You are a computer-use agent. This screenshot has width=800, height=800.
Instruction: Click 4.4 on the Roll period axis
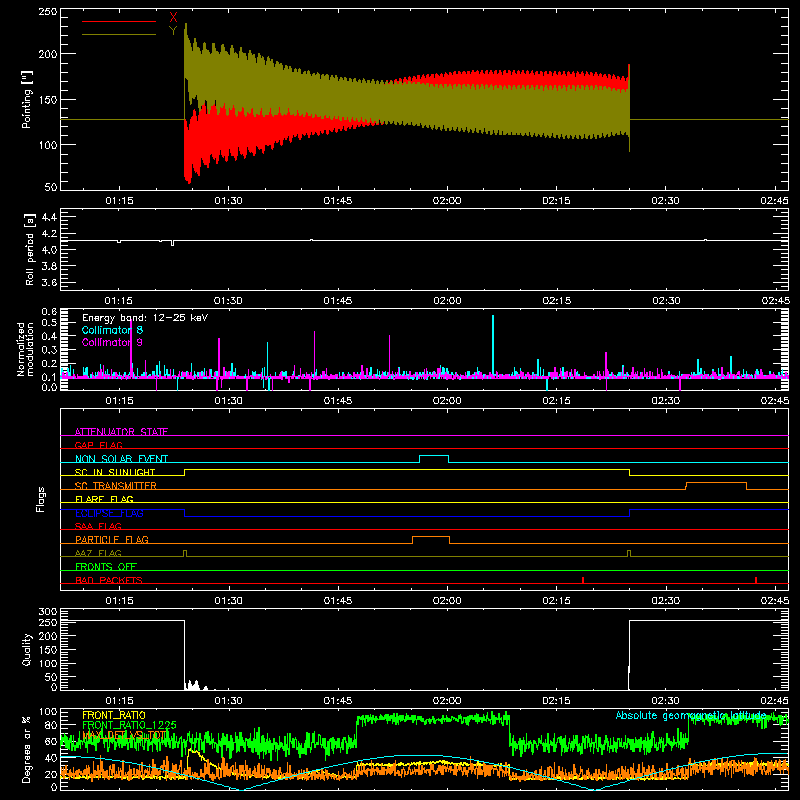(49, 217)
